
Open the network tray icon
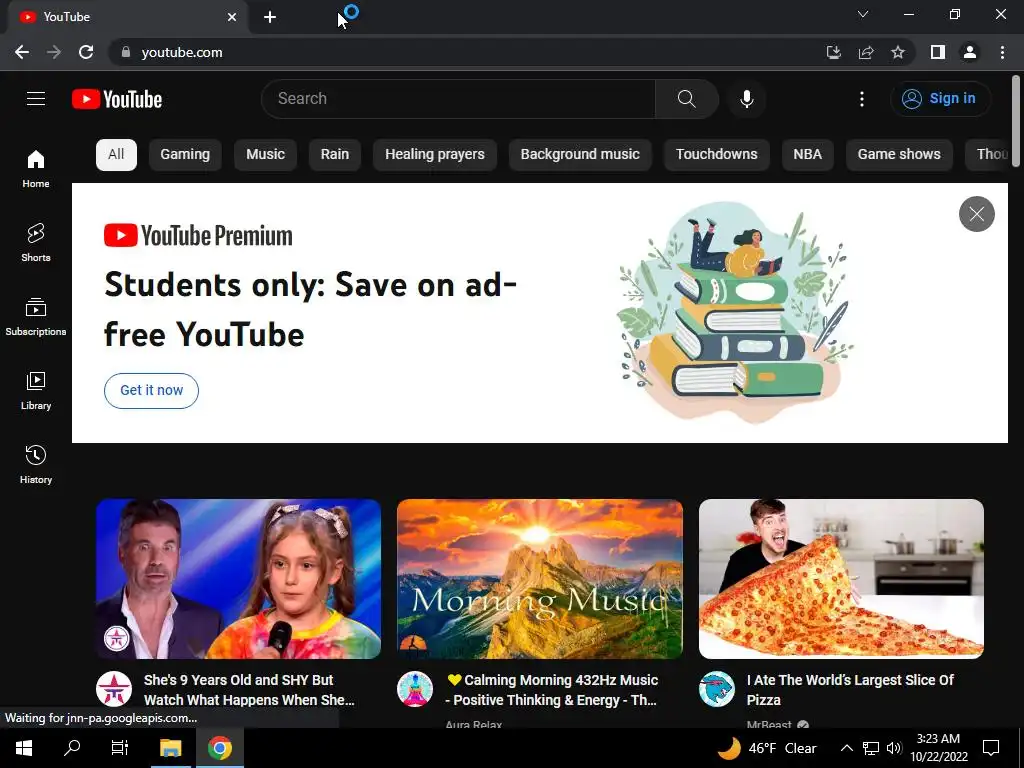(871, 748)
